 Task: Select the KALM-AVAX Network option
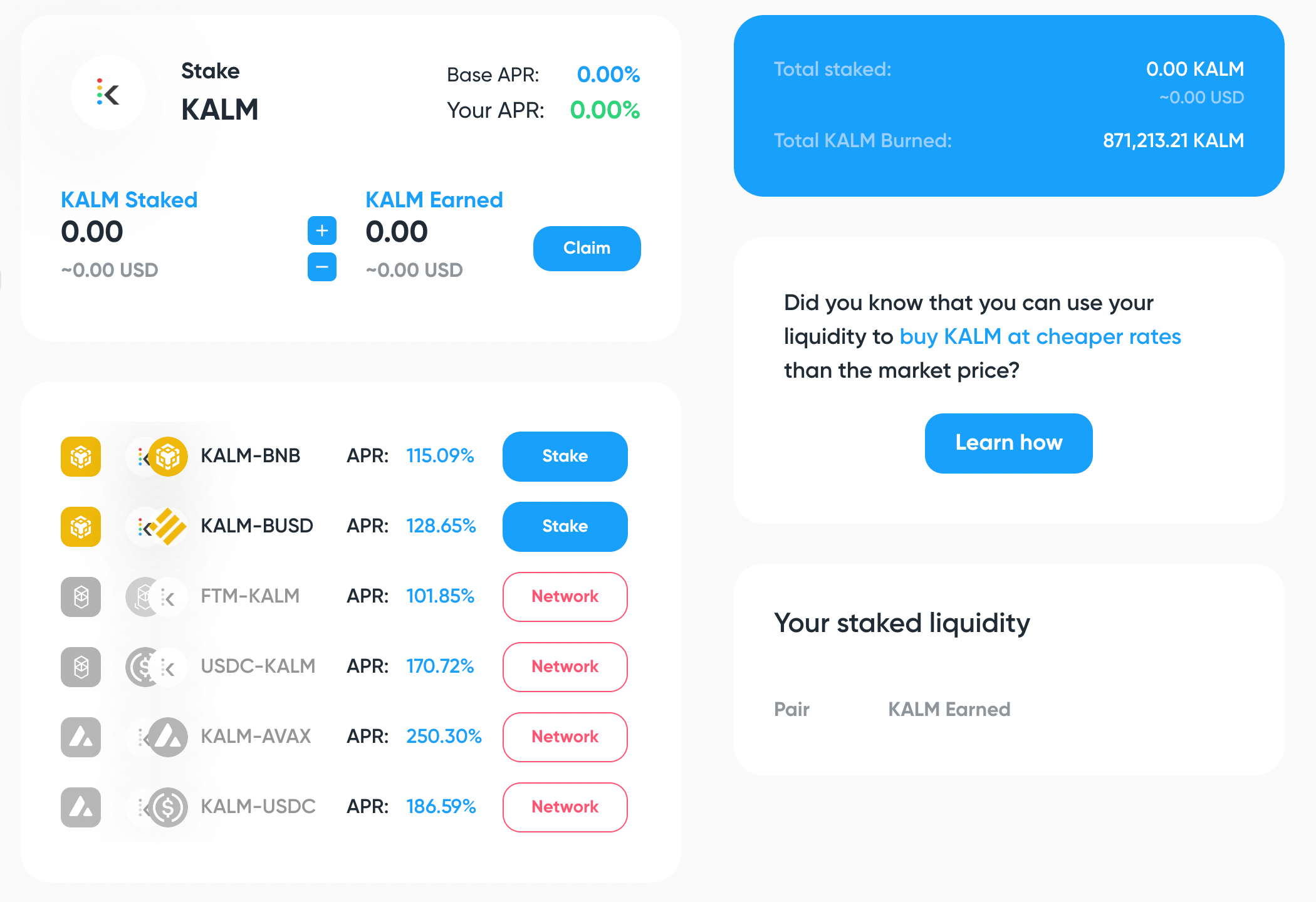point(565,734)
